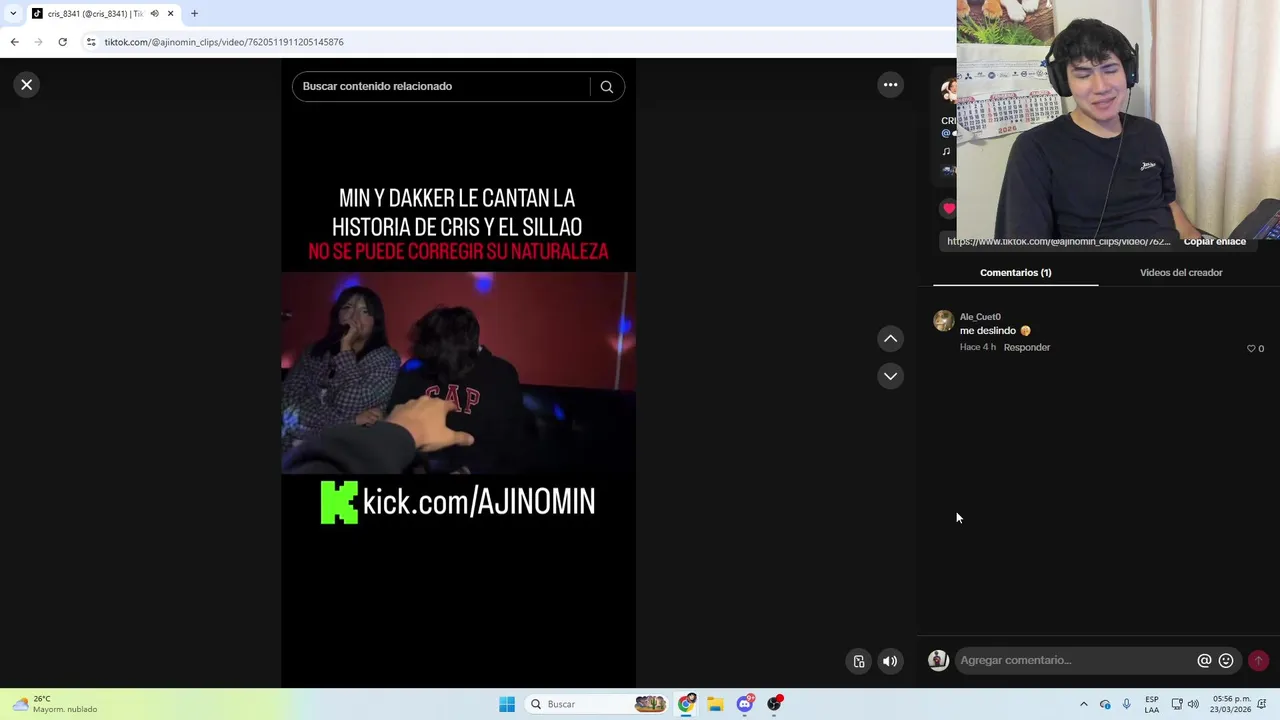Viewport: 1280px width, 720px height.
Task: Open the ESP LAA keyboard language switcher
Action: [x=1152, y=704]
